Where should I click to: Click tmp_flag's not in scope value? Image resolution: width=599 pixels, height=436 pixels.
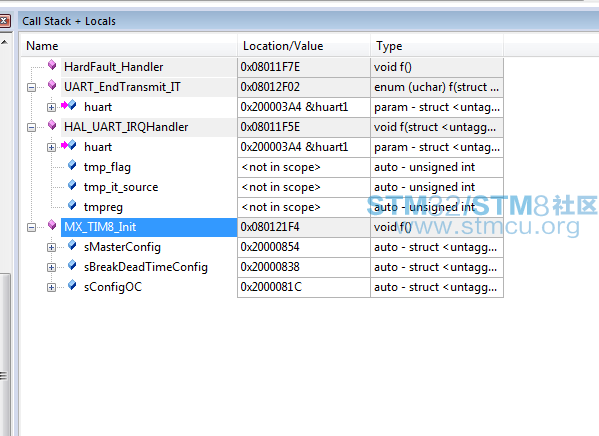(281, 167)
